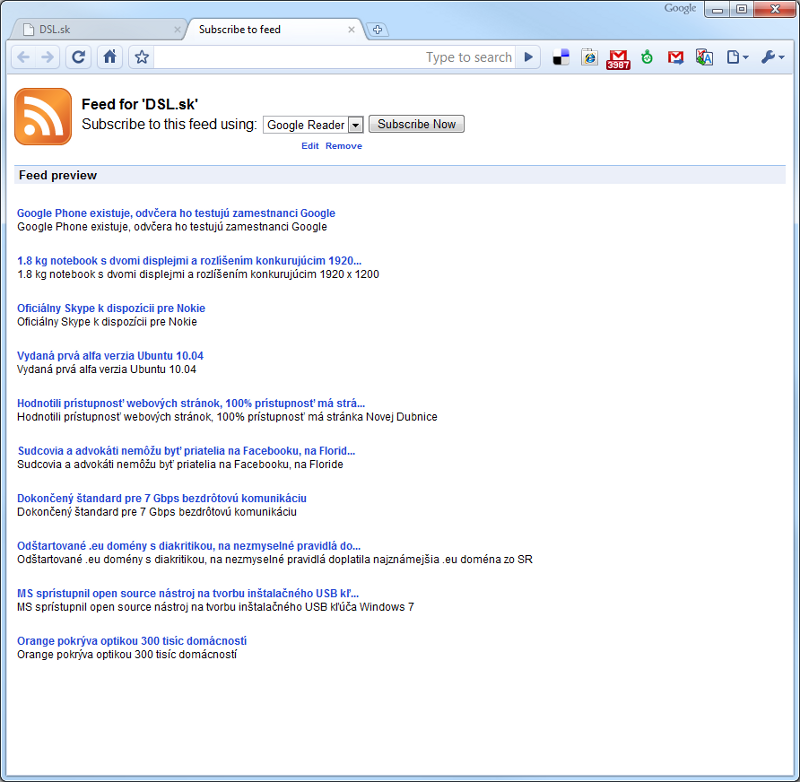Open the IE Tab extension icon
The image size is (800, 782).
pos(589,58)
